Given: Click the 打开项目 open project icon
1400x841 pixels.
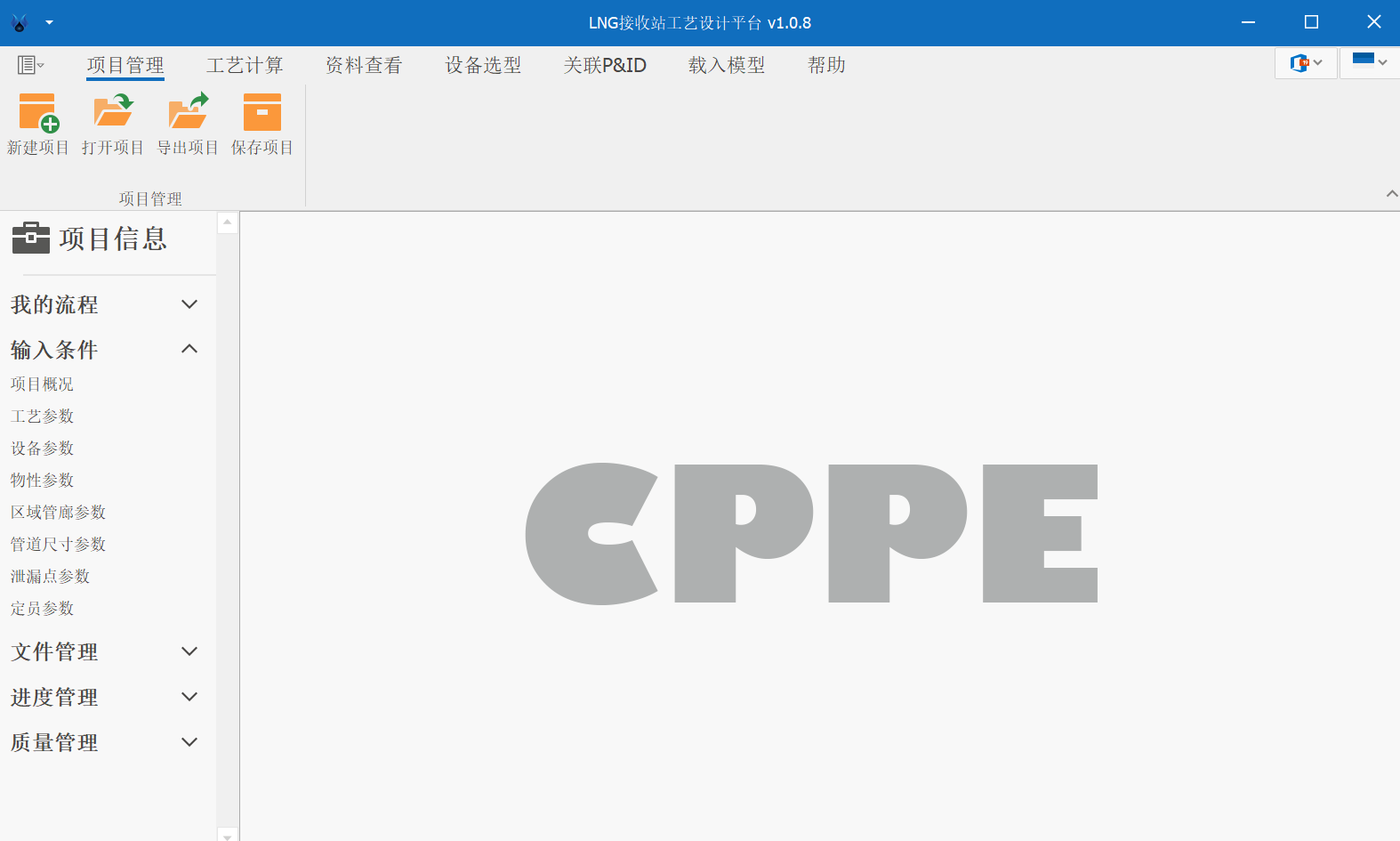Looking at the screenshot, I should click(x=113, y=113).
